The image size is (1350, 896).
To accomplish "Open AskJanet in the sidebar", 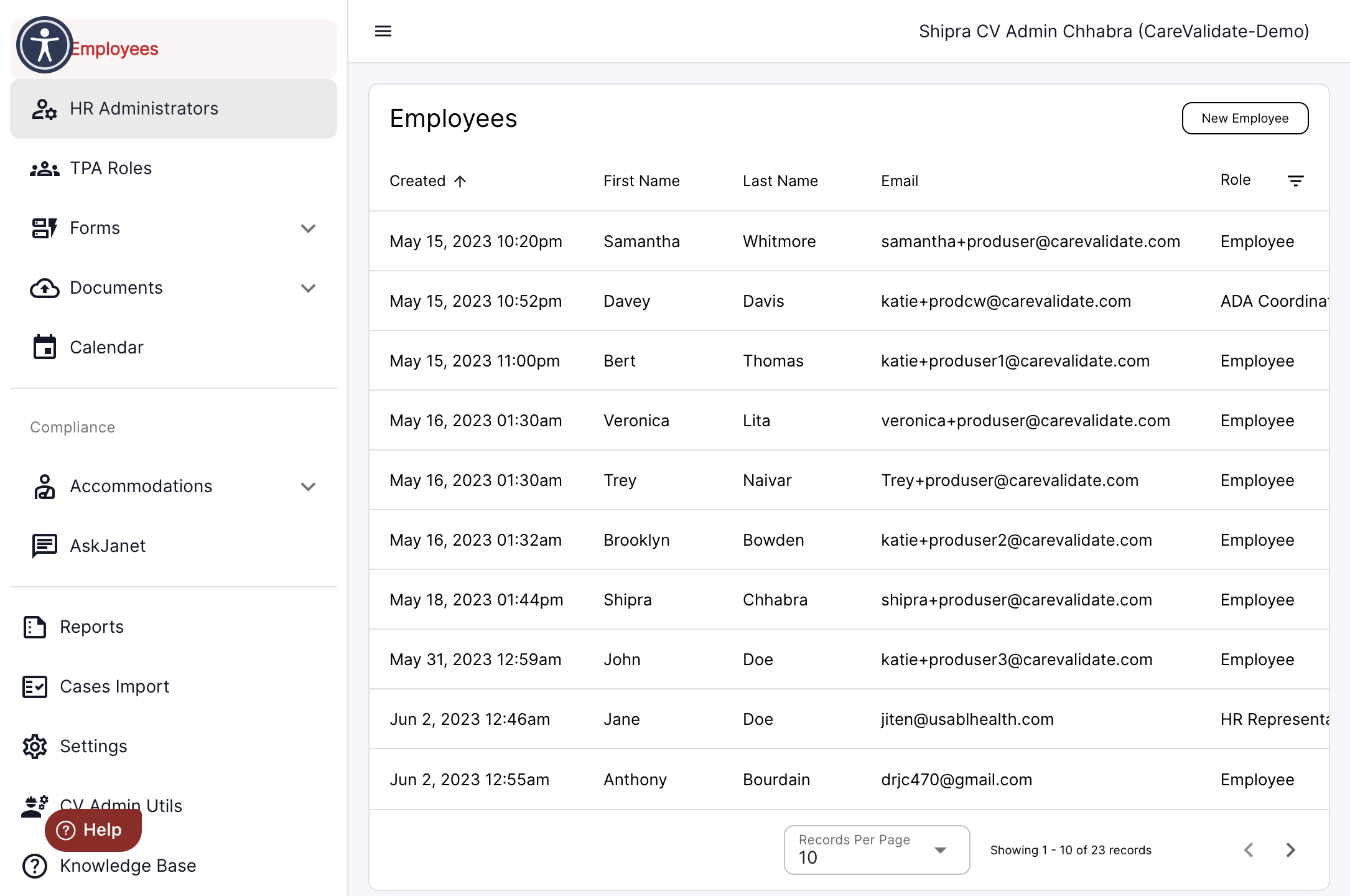I will (x=174, y=546).
